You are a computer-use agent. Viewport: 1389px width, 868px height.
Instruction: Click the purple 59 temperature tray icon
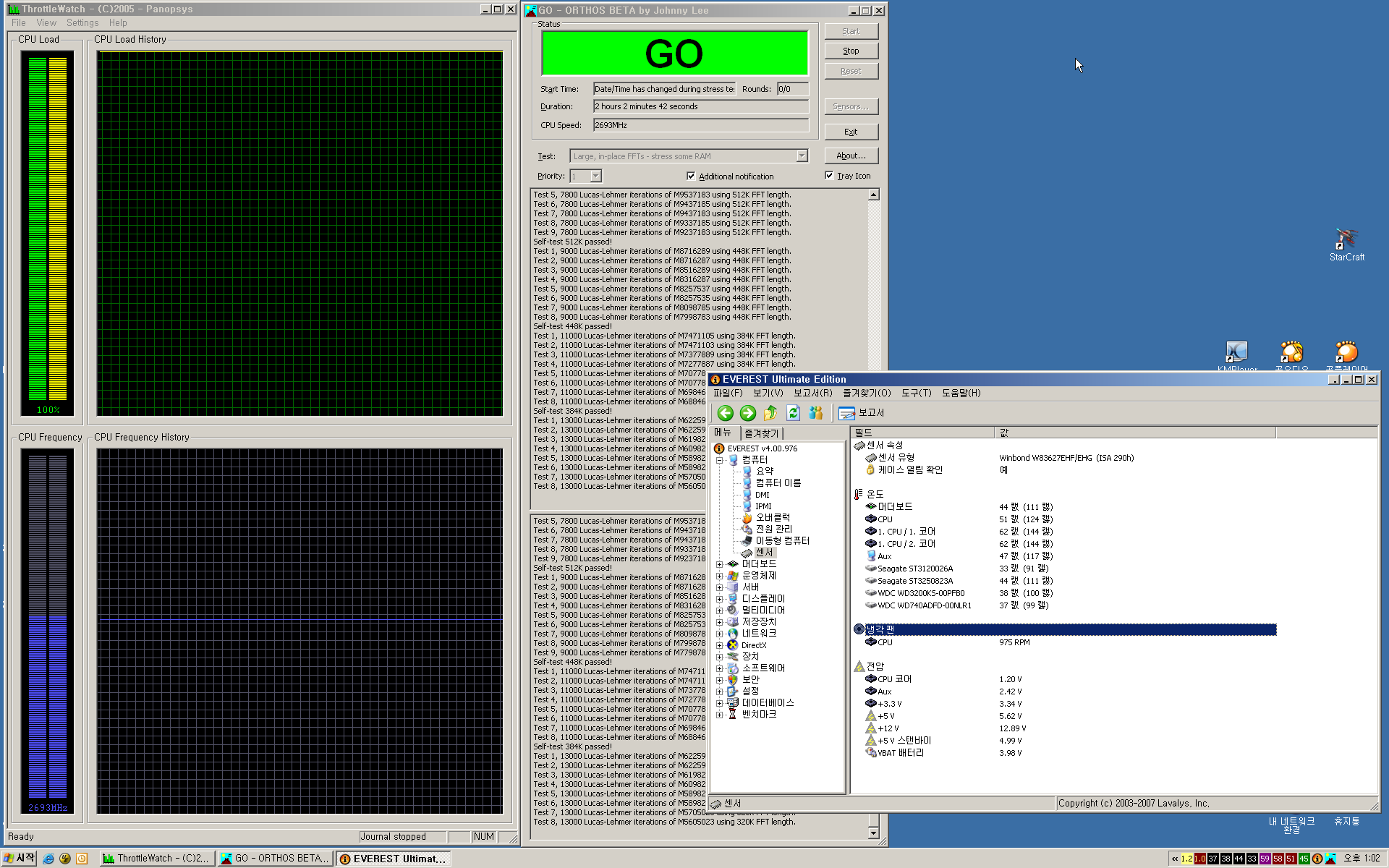(1265, 859)
